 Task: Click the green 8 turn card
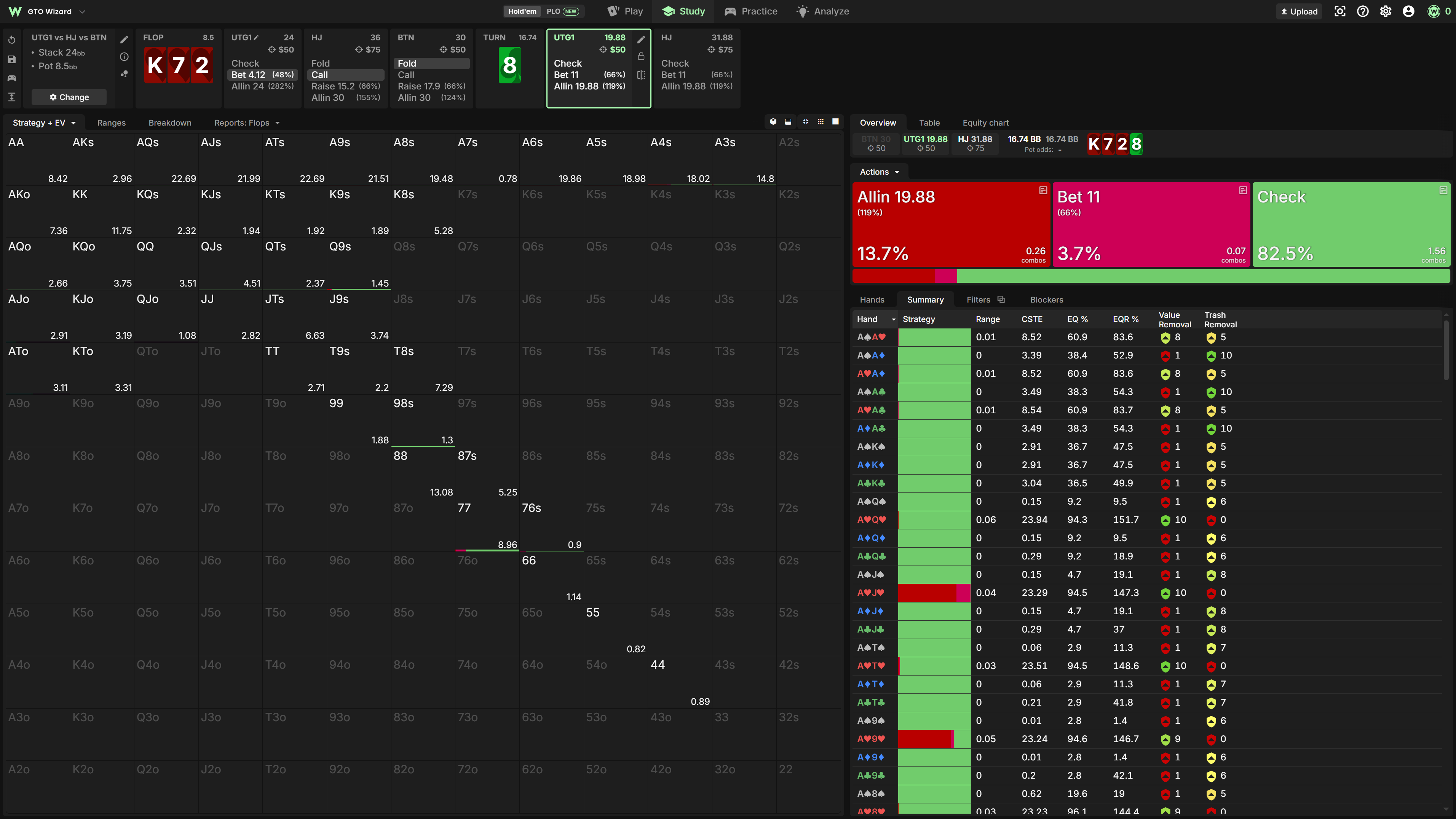509,65
